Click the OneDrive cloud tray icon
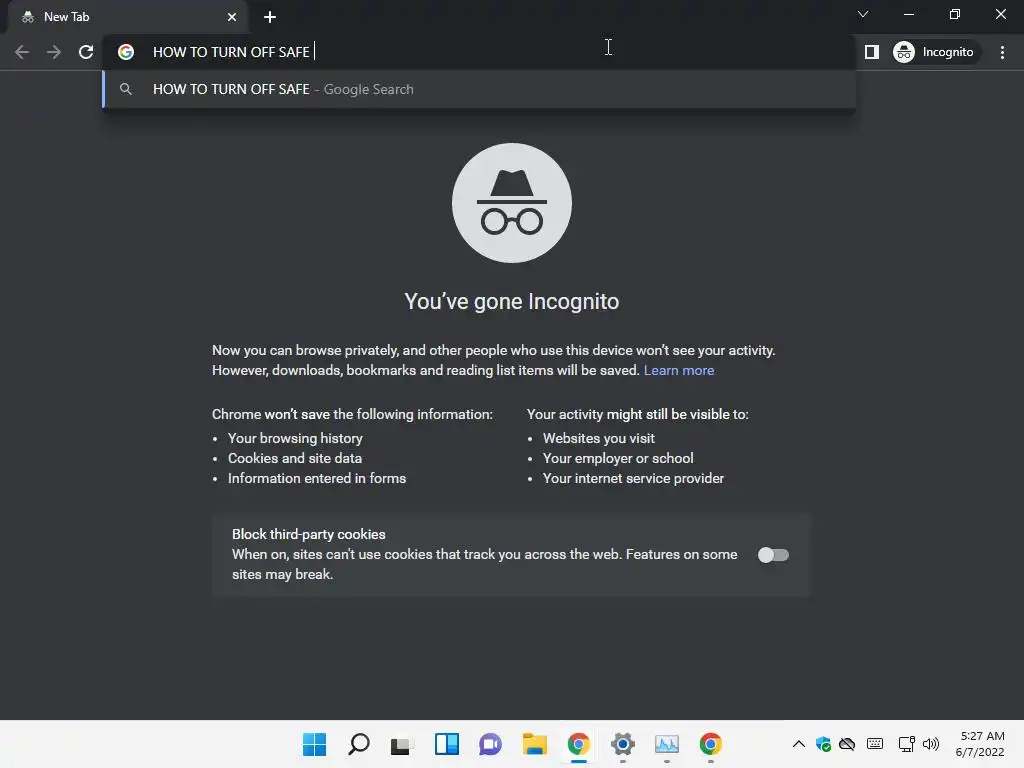This screenshot has width=1024, height=768. click(848, 744)
